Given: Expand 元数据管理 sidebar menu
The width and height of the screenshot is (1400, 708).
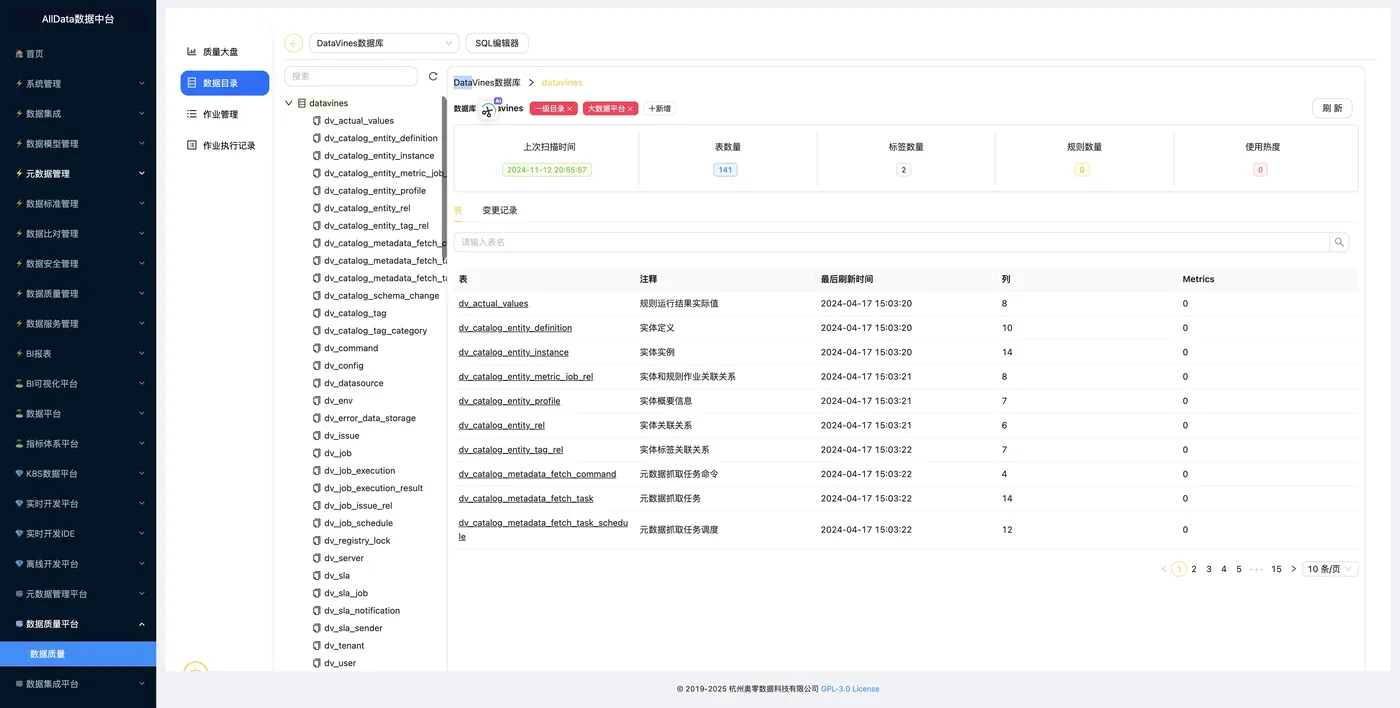Looking at the screenshot, I should [78, 173].
